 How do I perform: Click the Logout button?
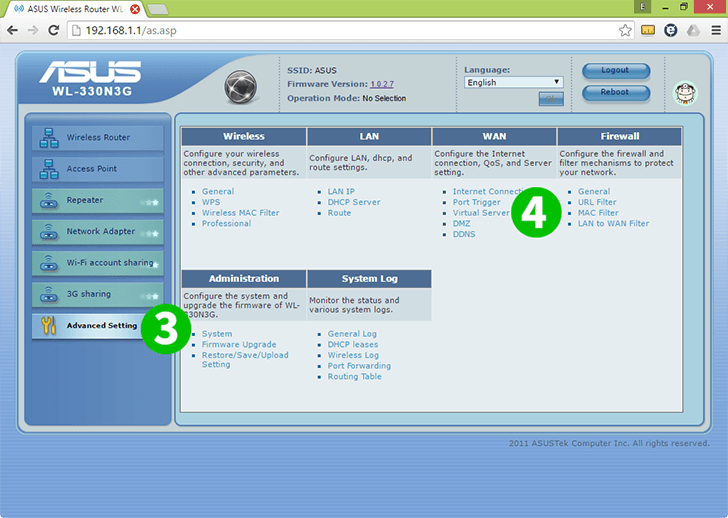pos(616,71)
